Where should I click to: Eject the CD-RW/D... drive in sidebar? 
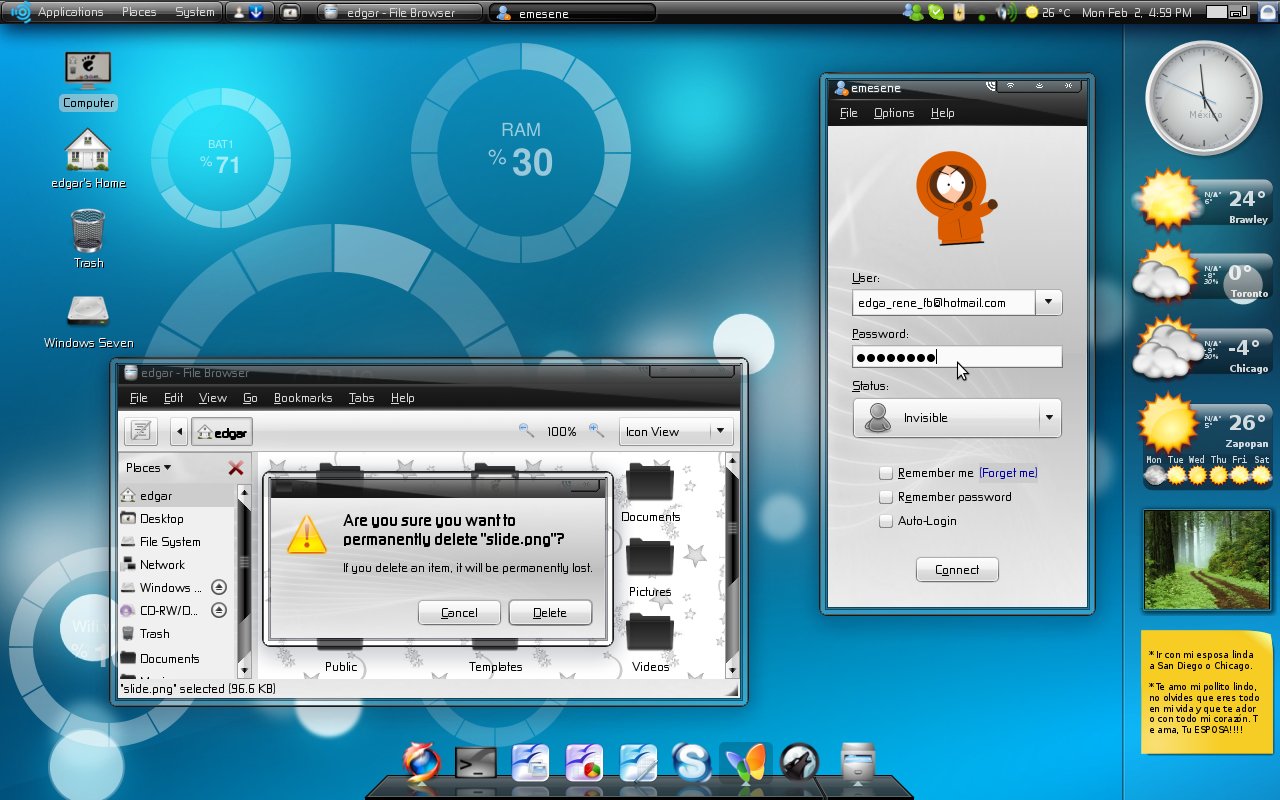point(219,610)
